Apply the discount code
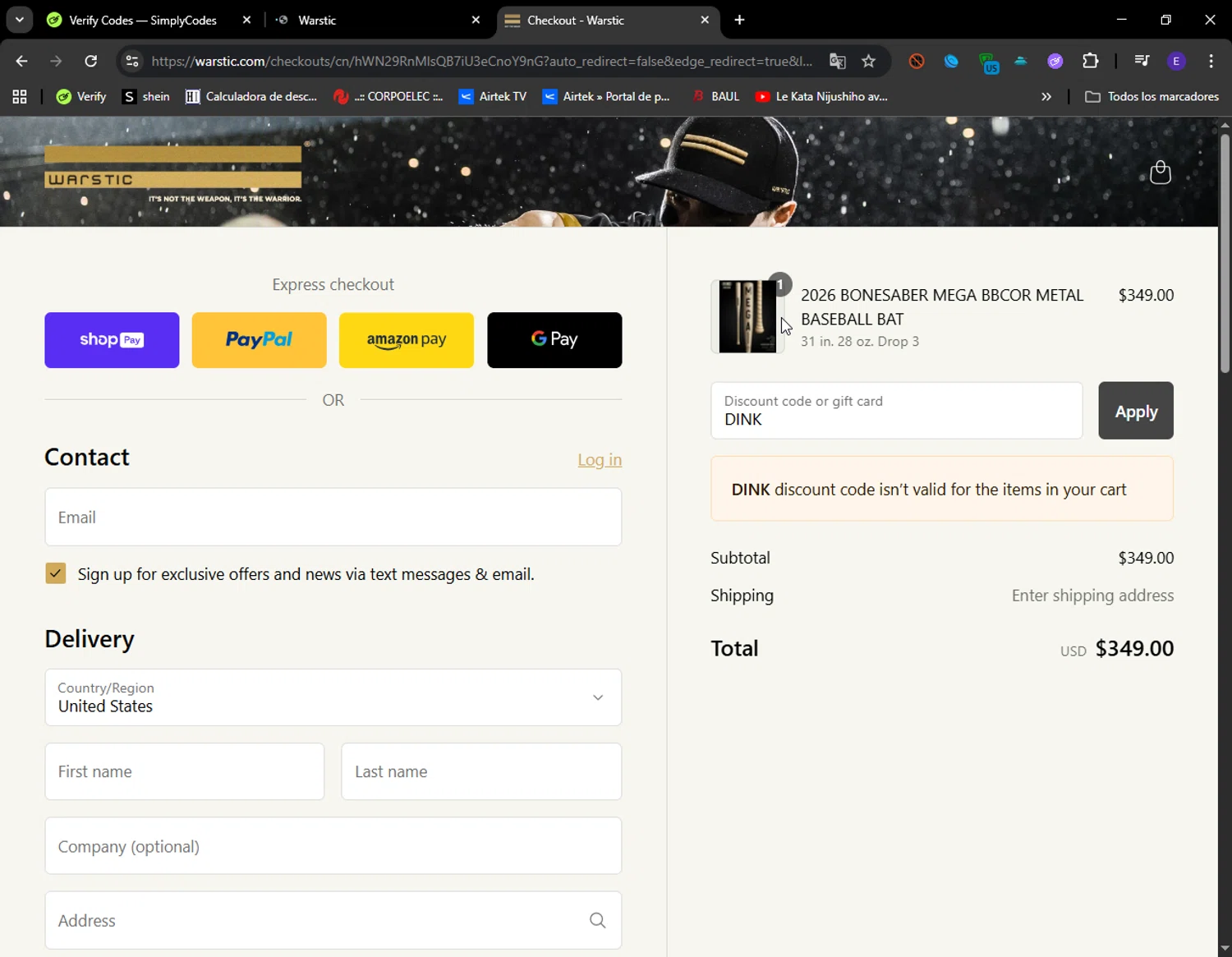The image size is (1232, 957). (x=1136, y=411)
